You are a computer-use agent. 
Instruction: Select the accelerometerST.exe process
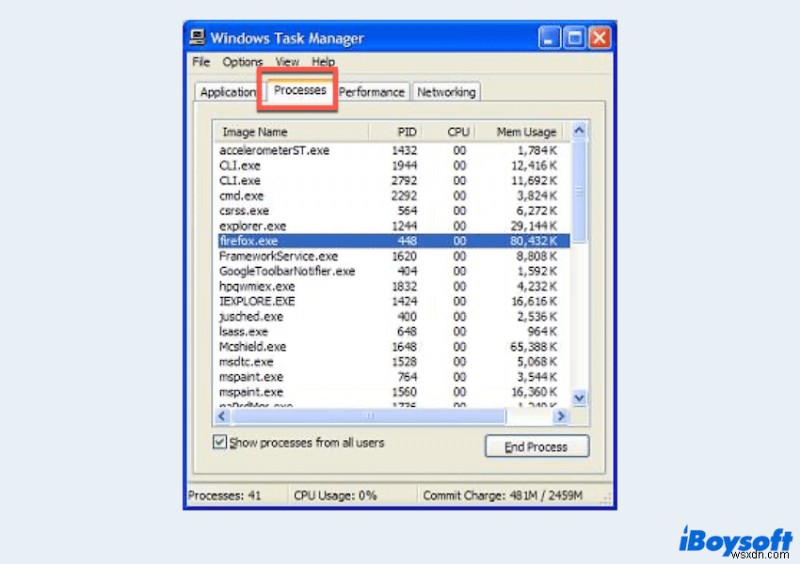[393, 150]
